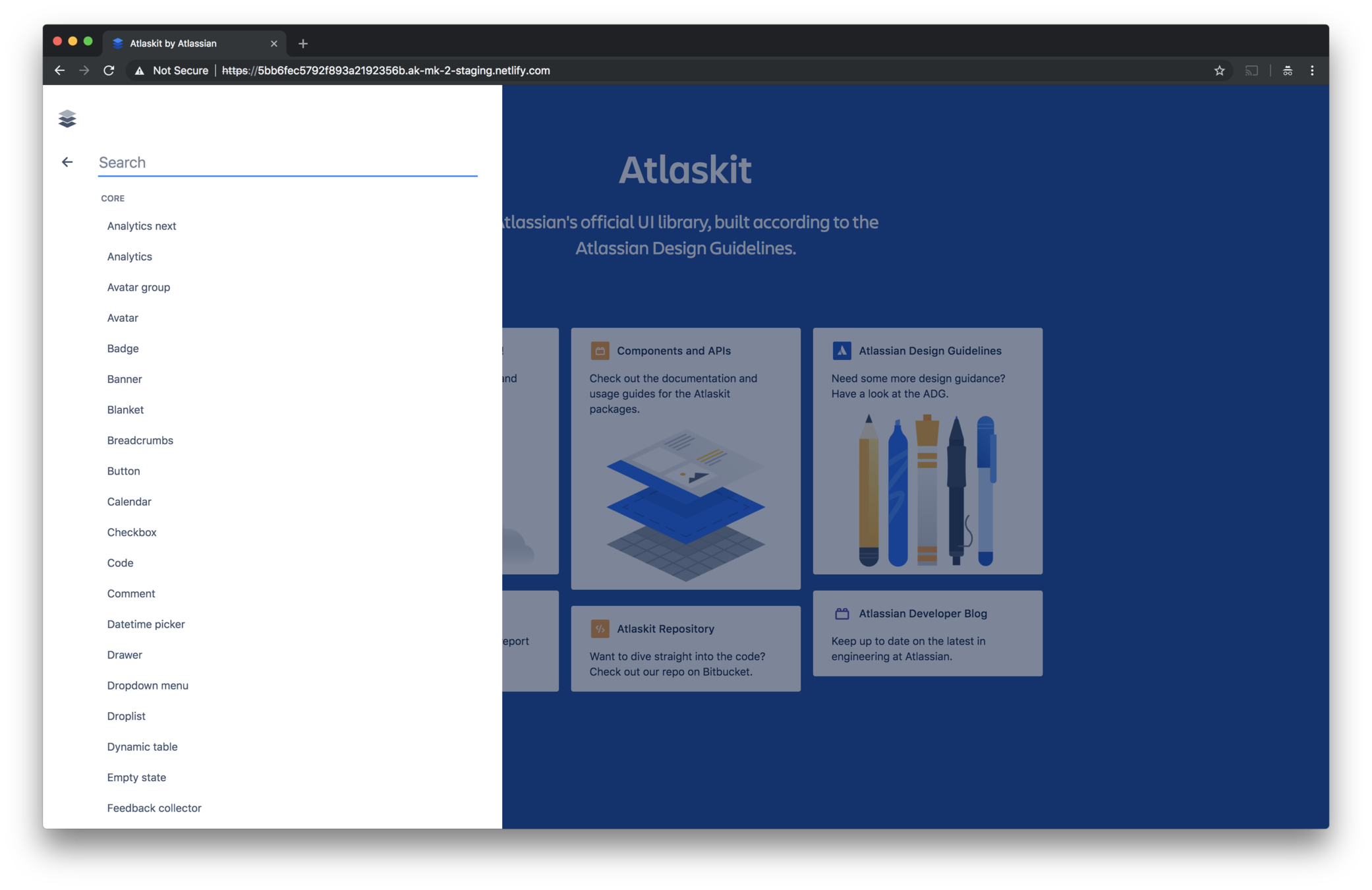Close the Atlaskit by Atlassian tab

[274, 44]
